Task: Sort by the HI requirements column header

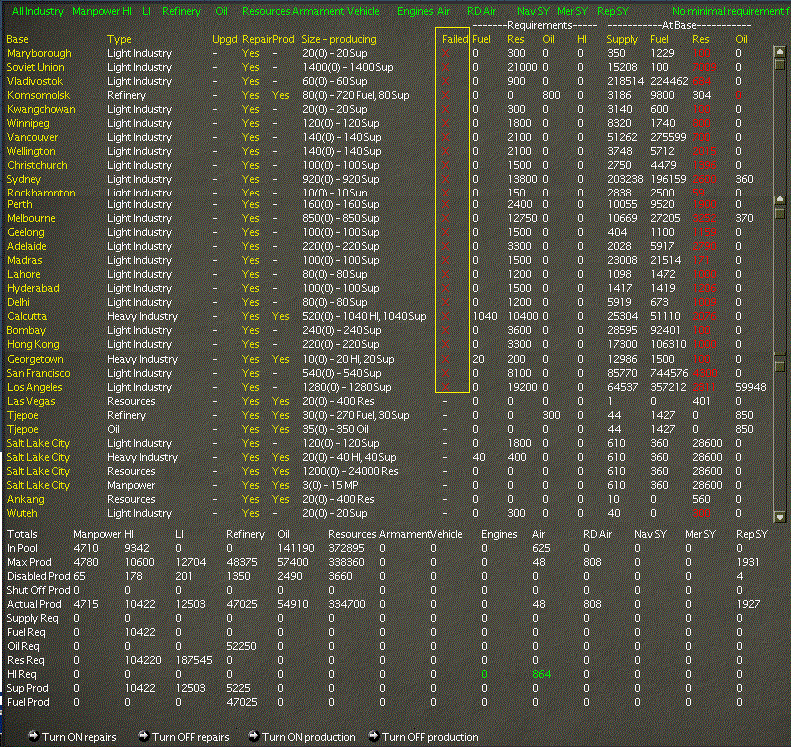Action: [582, 39]
